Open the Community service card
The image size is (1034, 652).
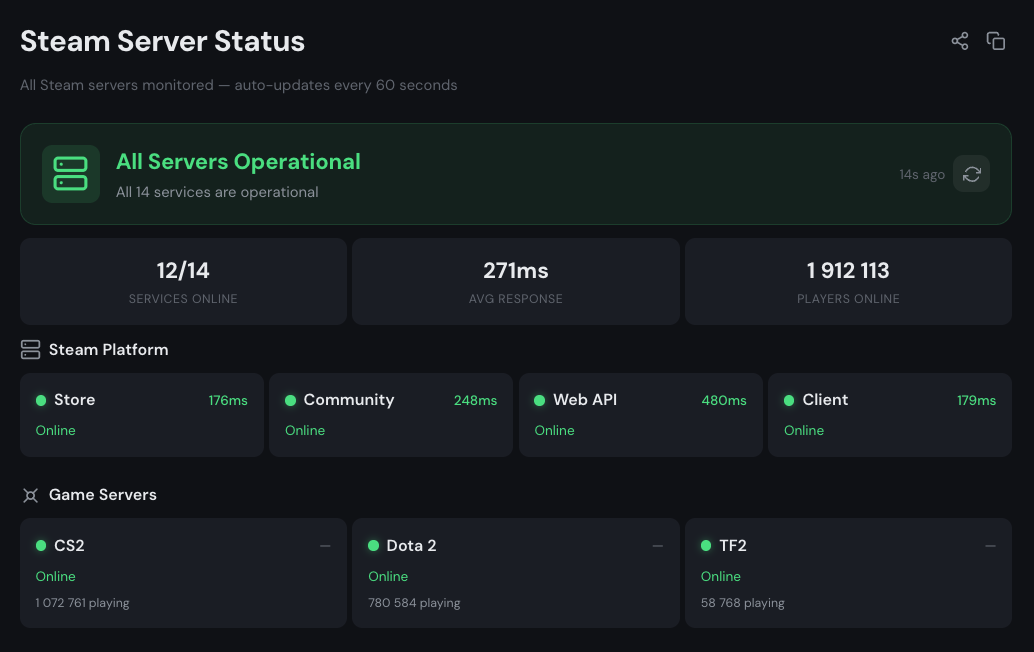point(391,415)
